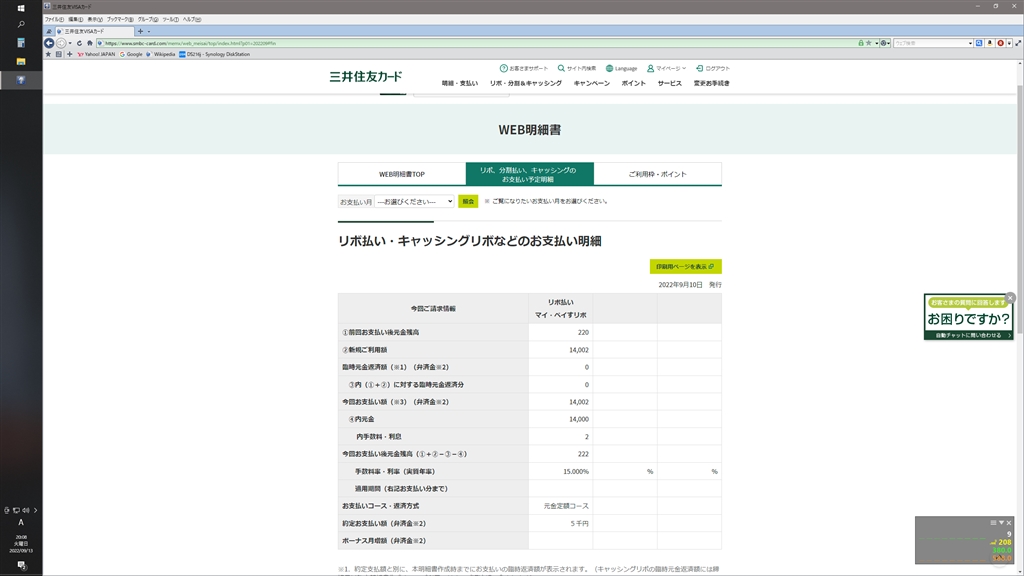Click the favorites star on bookmarks bar
Viewport: 1024px width, 576px height.
[48, 54]
